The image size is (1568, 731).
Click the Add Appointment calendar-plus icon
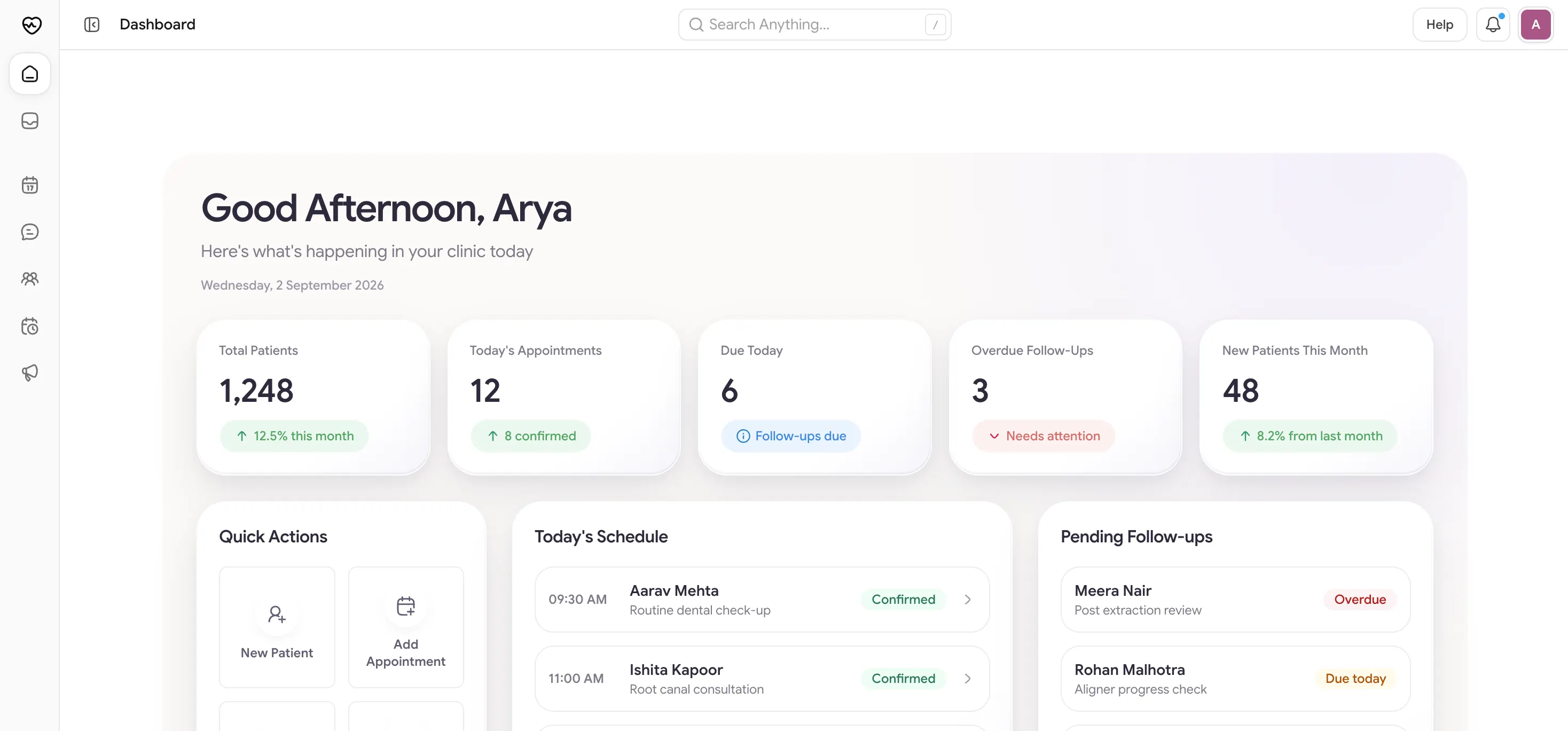(x=406, y=606)
